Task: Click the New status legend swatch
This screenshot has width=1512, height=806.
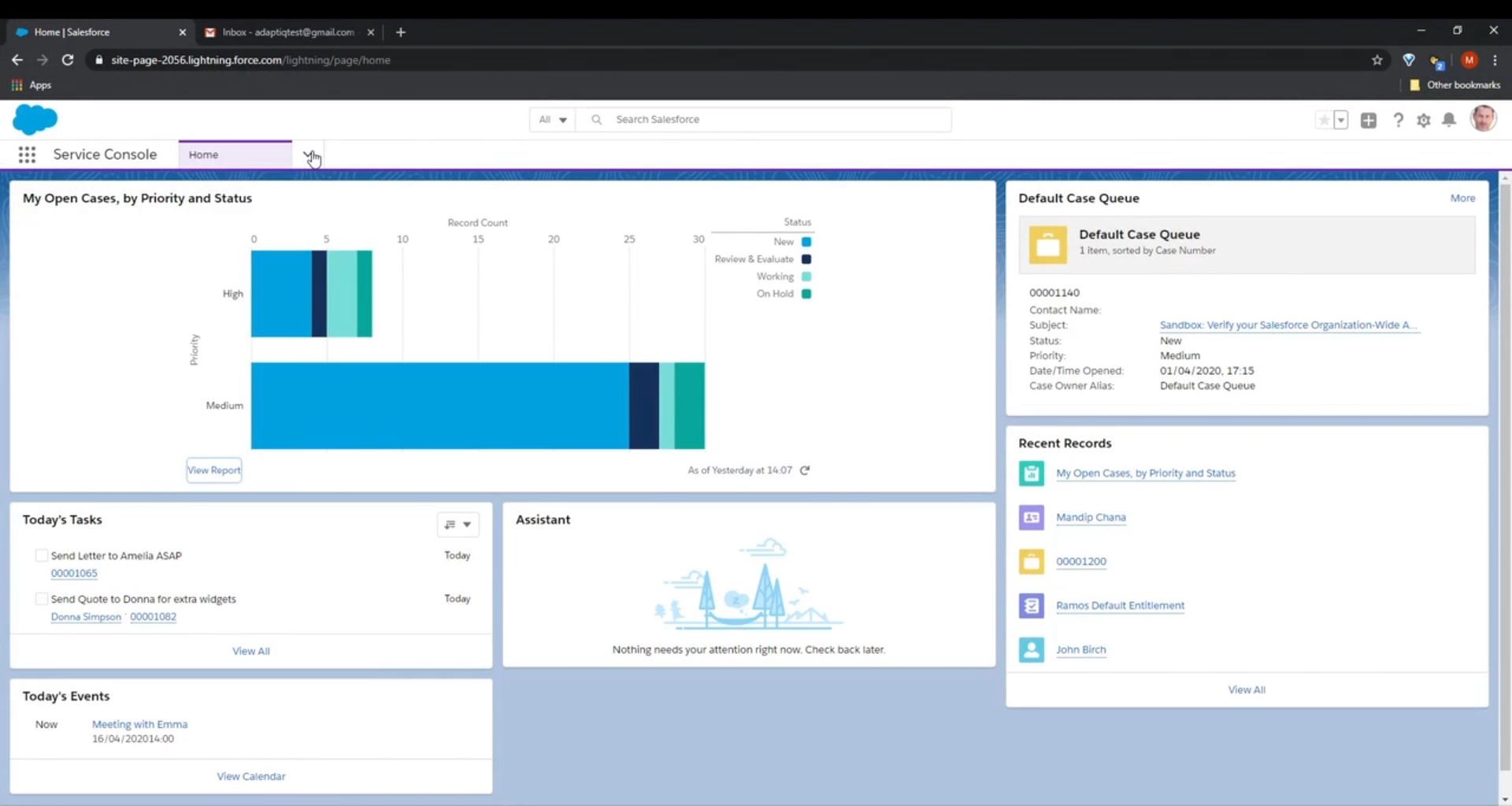Action: pyautogui.click(x=806, y=242)
